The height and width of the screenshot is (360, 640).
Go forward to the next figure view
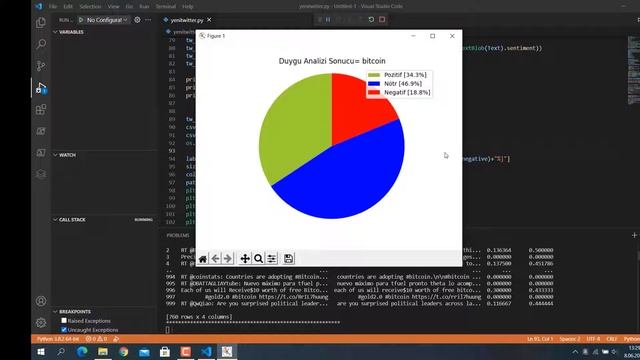click(x=228, y=259)
